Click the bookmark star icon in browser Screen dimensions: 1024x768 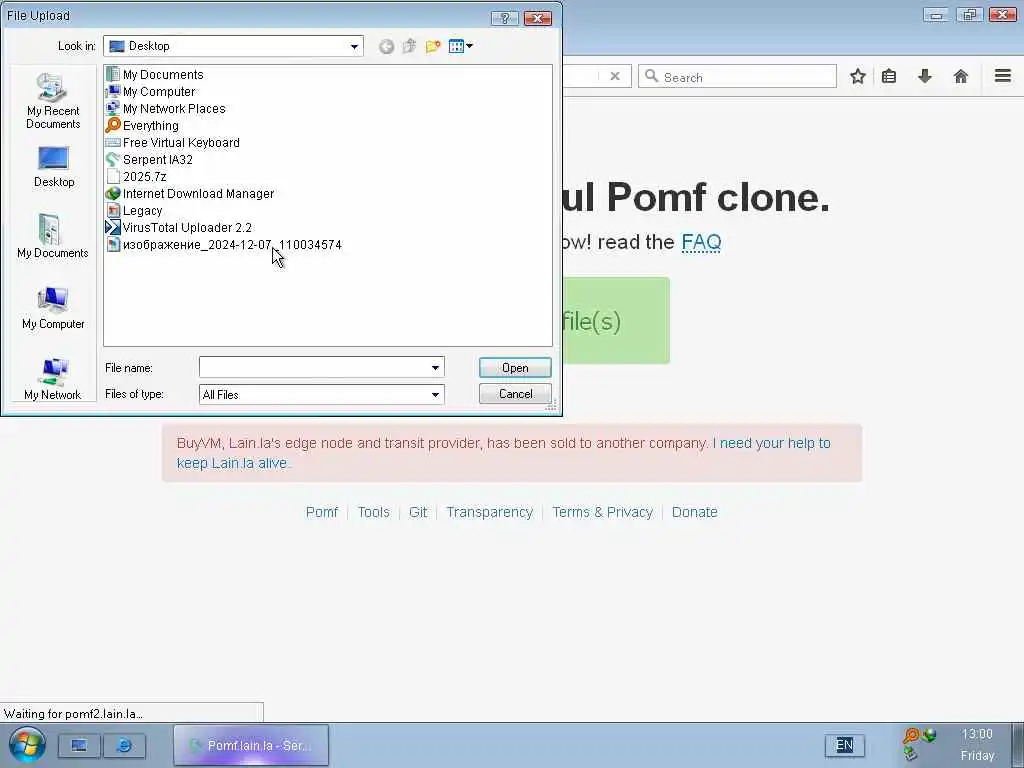coord(857,76)
